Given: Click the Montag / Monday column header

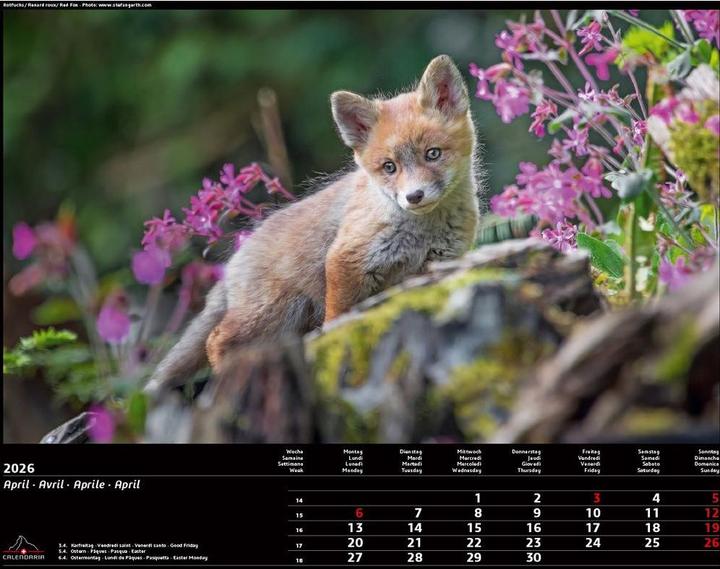Looking at the screenshot, I should coord(353,461).
